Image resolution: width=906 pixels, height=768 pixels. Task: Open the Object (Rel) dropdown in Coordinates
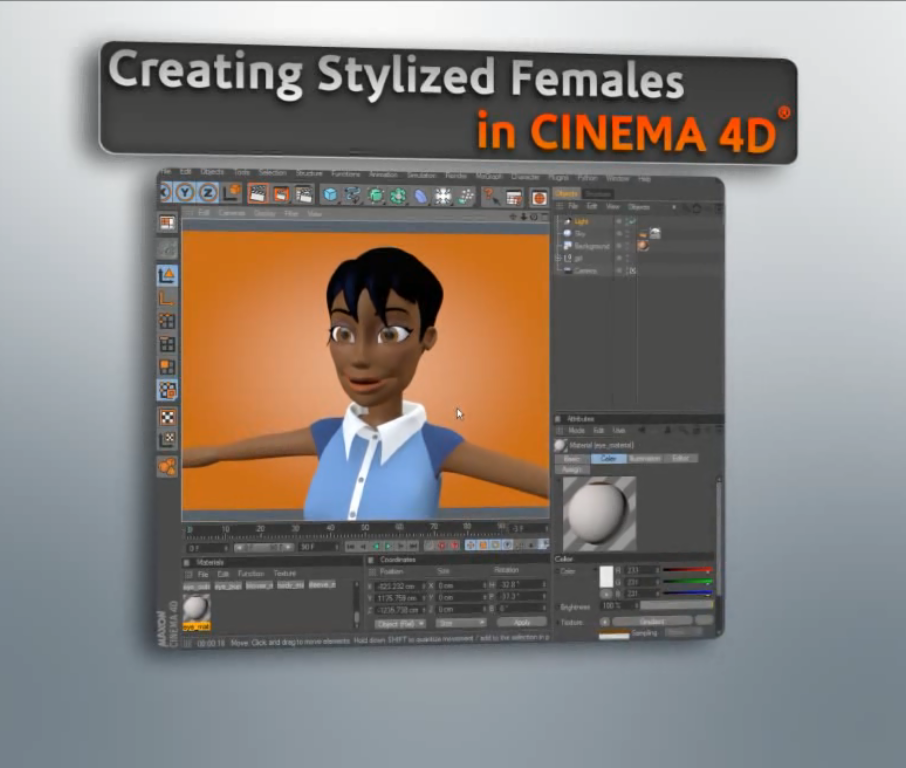(x=400, y=624)
